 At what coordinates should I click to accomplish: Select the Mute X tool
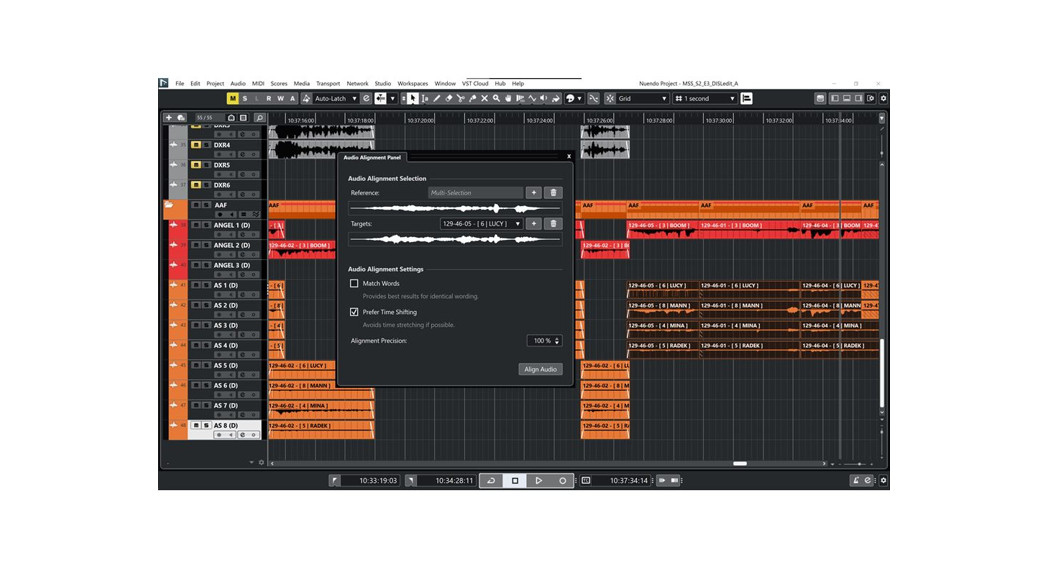484,98
